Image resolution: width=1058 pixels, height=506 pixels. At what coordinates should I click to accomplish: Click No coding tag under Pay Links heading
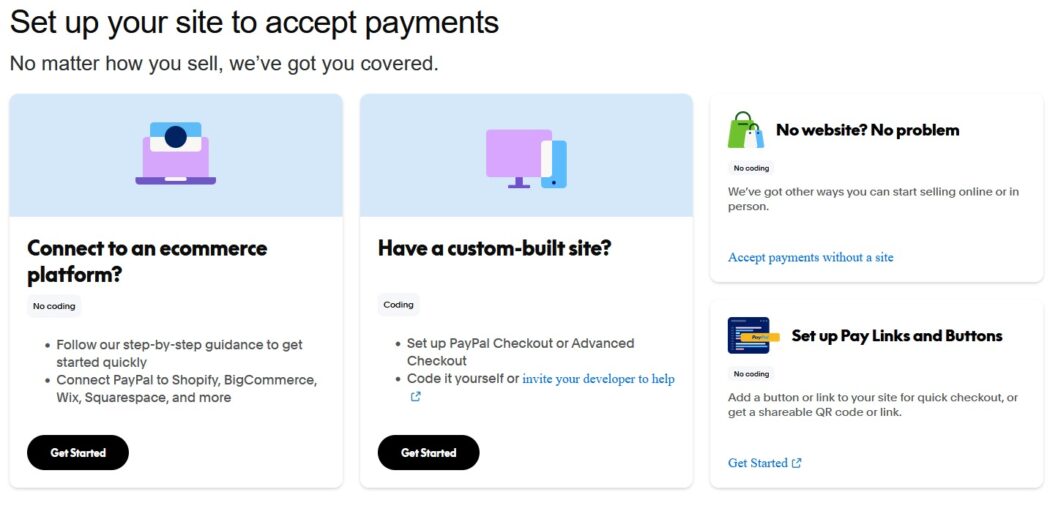coord(751,374)
